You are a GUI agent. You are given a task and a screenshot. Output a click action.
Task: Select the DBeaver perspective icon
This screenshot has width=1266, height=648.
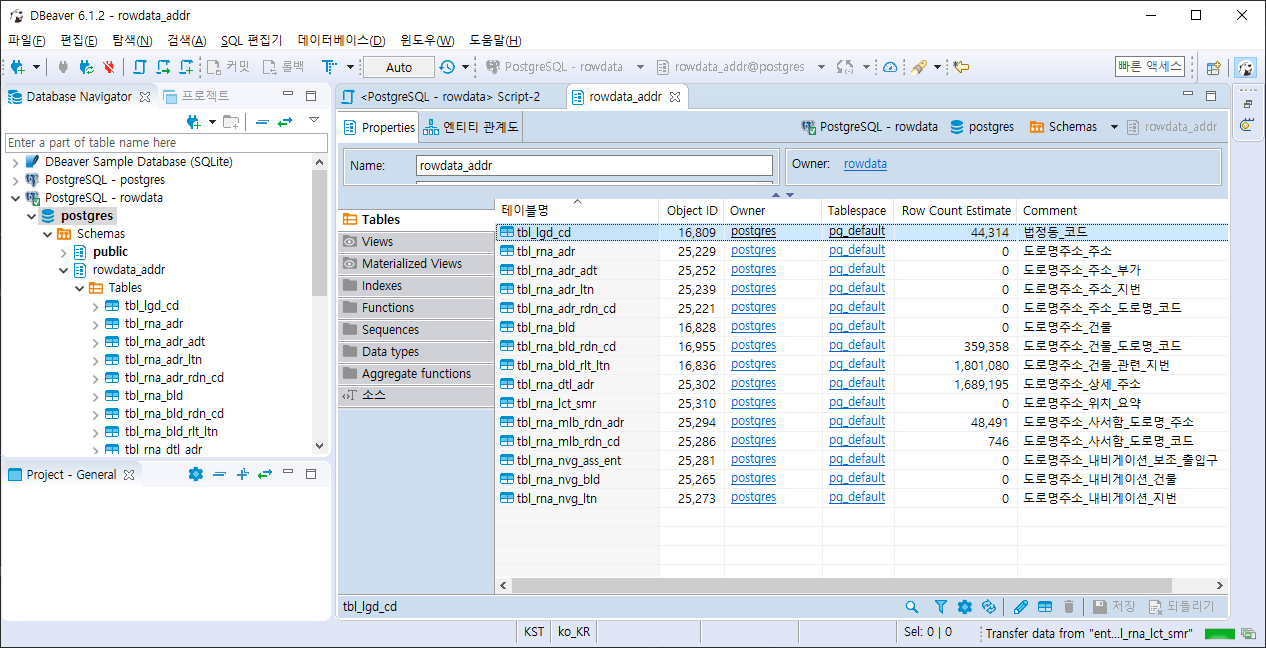[1246, 68]
